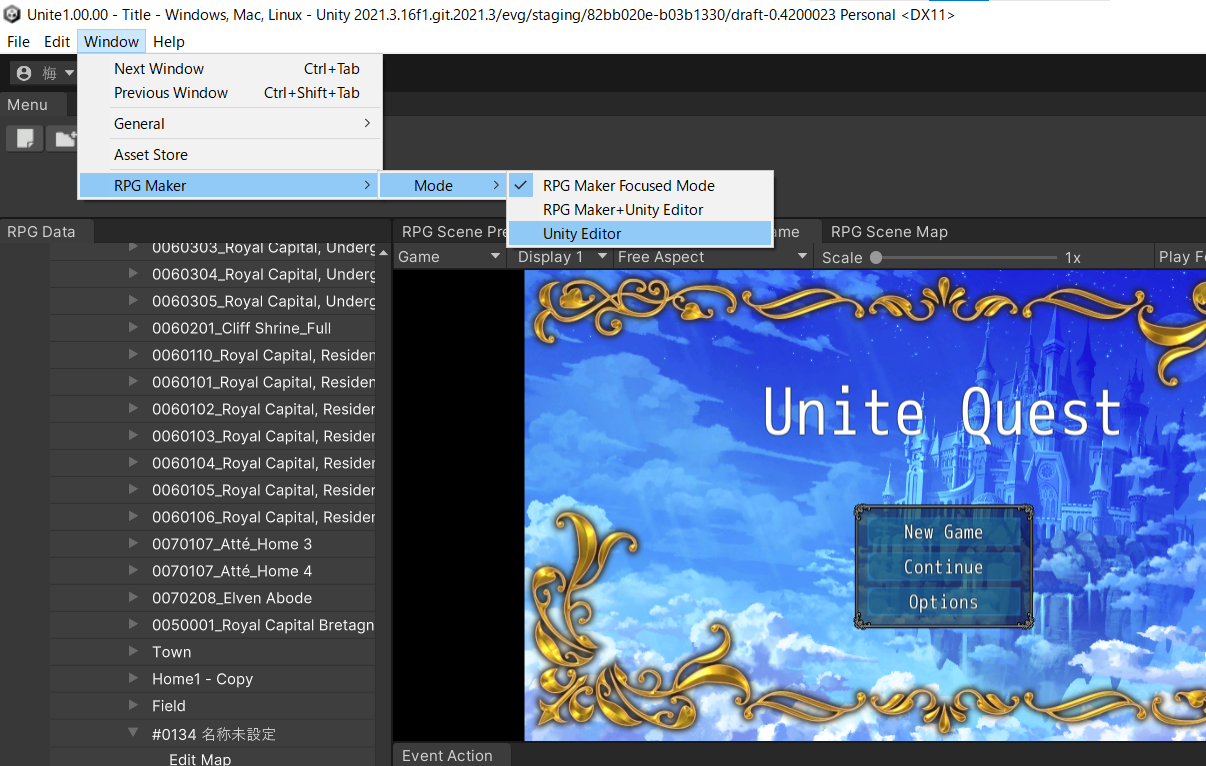Select the 0060103_Royal Capital row
The width and height of the screenshot is (1206, 766).
pos(212,436)
